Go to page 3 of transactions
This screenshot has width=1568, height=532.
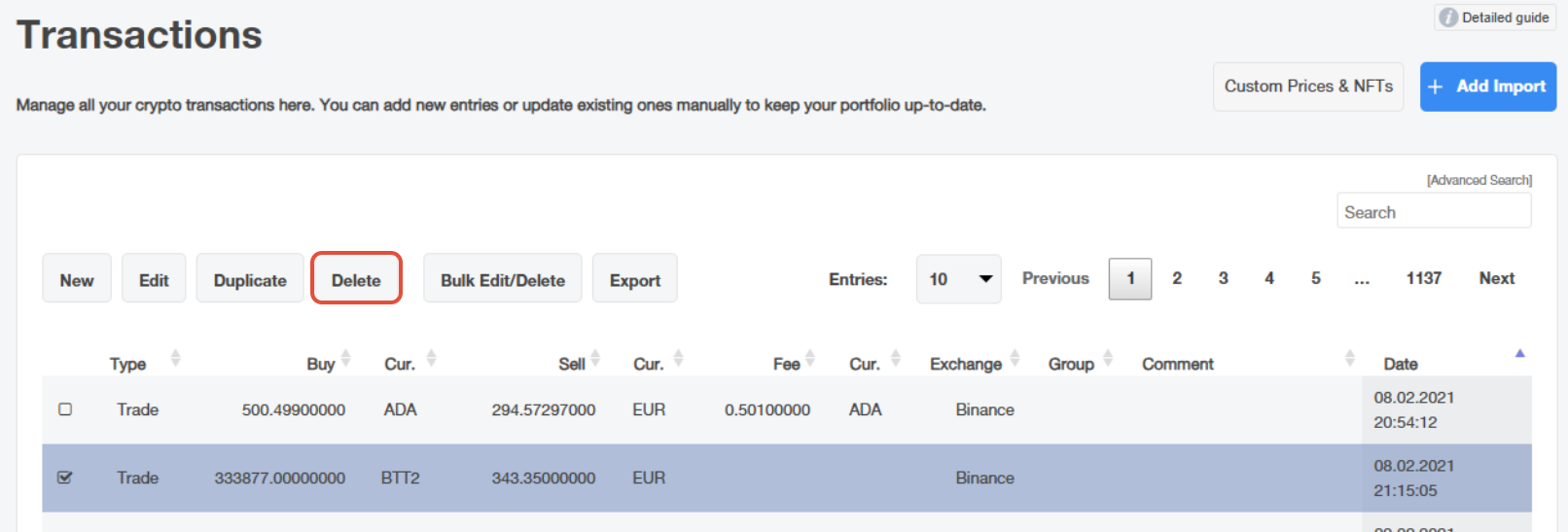(1223, 278)
